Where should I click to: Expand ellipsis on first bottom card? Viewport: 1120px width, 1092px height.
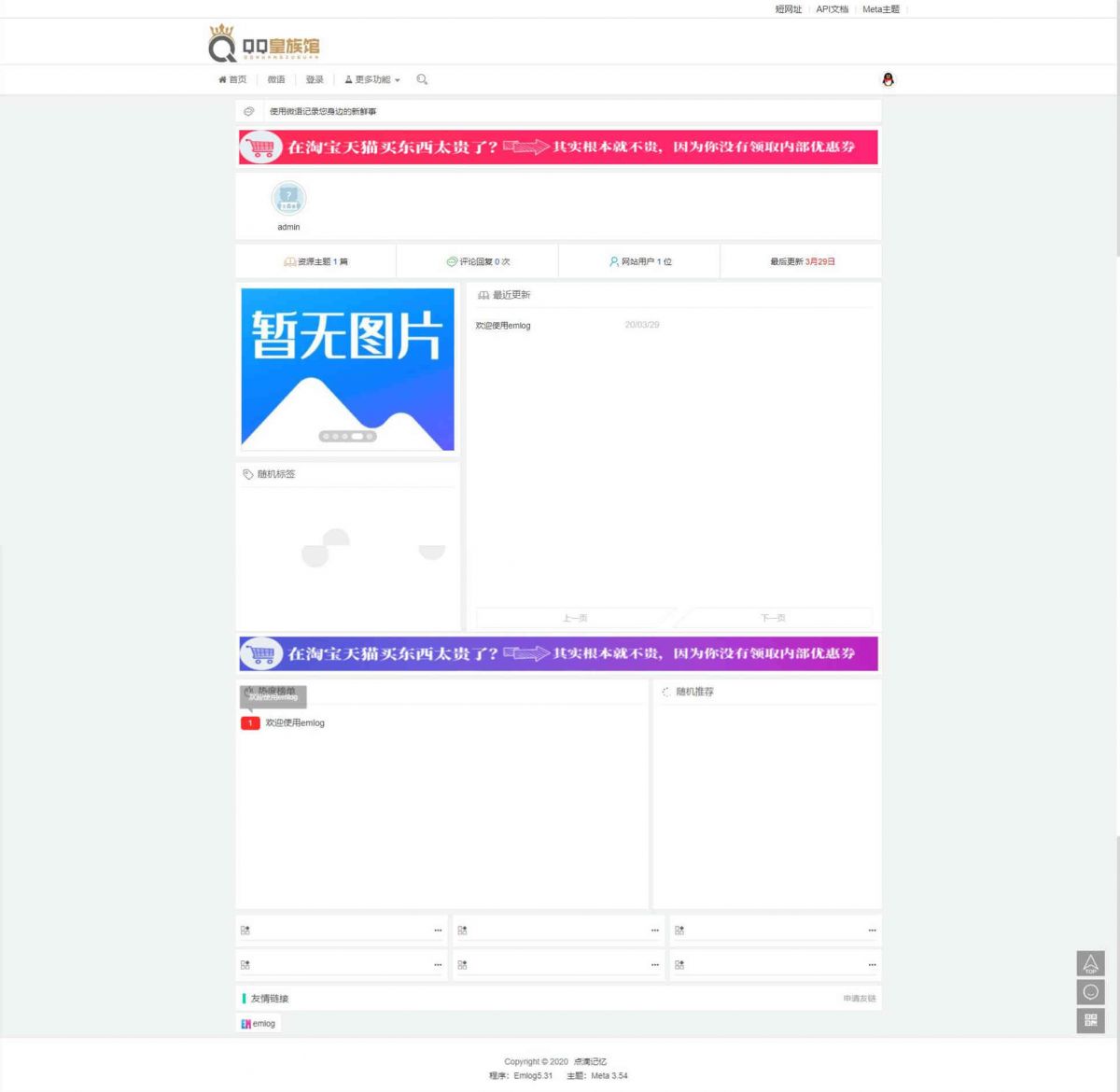point(438,929)
